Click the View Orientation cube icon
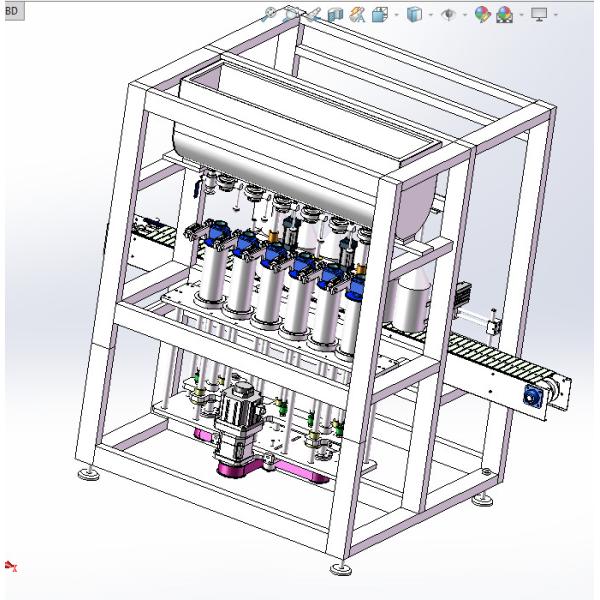600x600 pixels. pos(377,15)
